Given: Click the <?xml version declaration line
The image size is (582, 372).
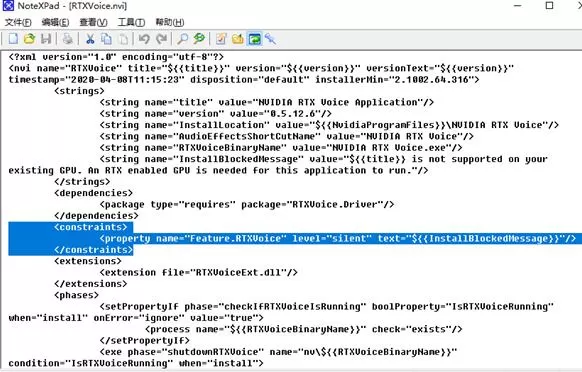Looking at the screenshot, I should (116, 57).
